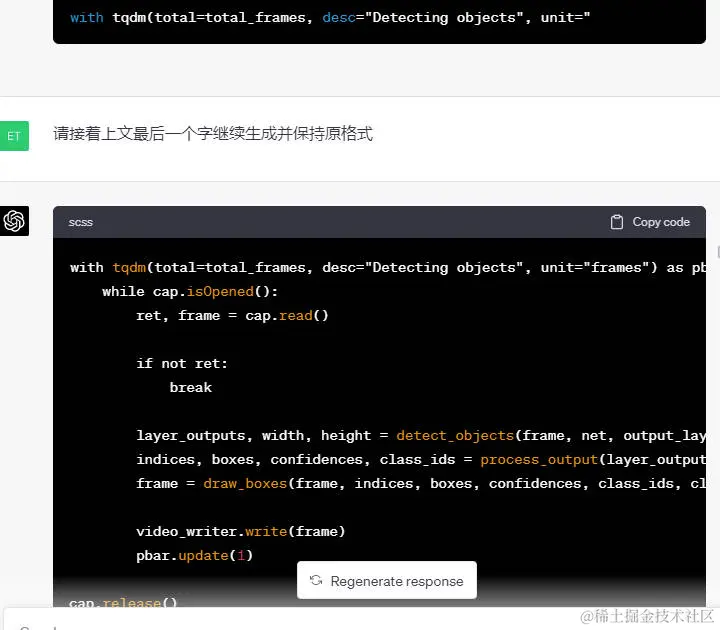Click Regenerate response button
Screen dimensions: 720x630
click(x=387, y=580)
